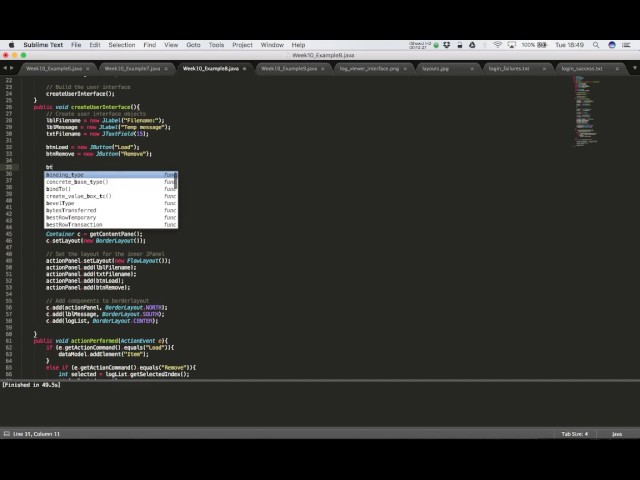Click the autocomplete popup scrollbar

176,181
